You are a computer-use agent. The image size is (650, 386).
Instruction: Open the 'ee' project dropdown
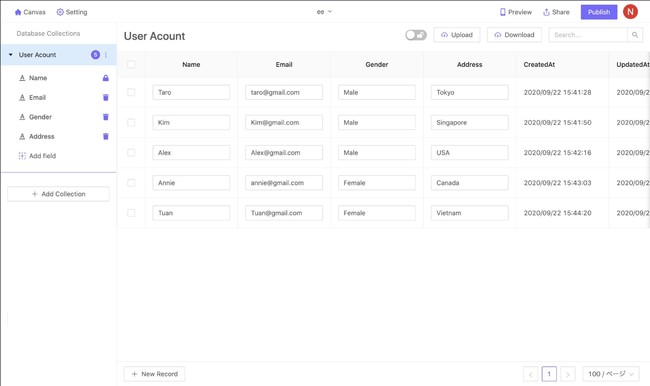tap(324, 12)
